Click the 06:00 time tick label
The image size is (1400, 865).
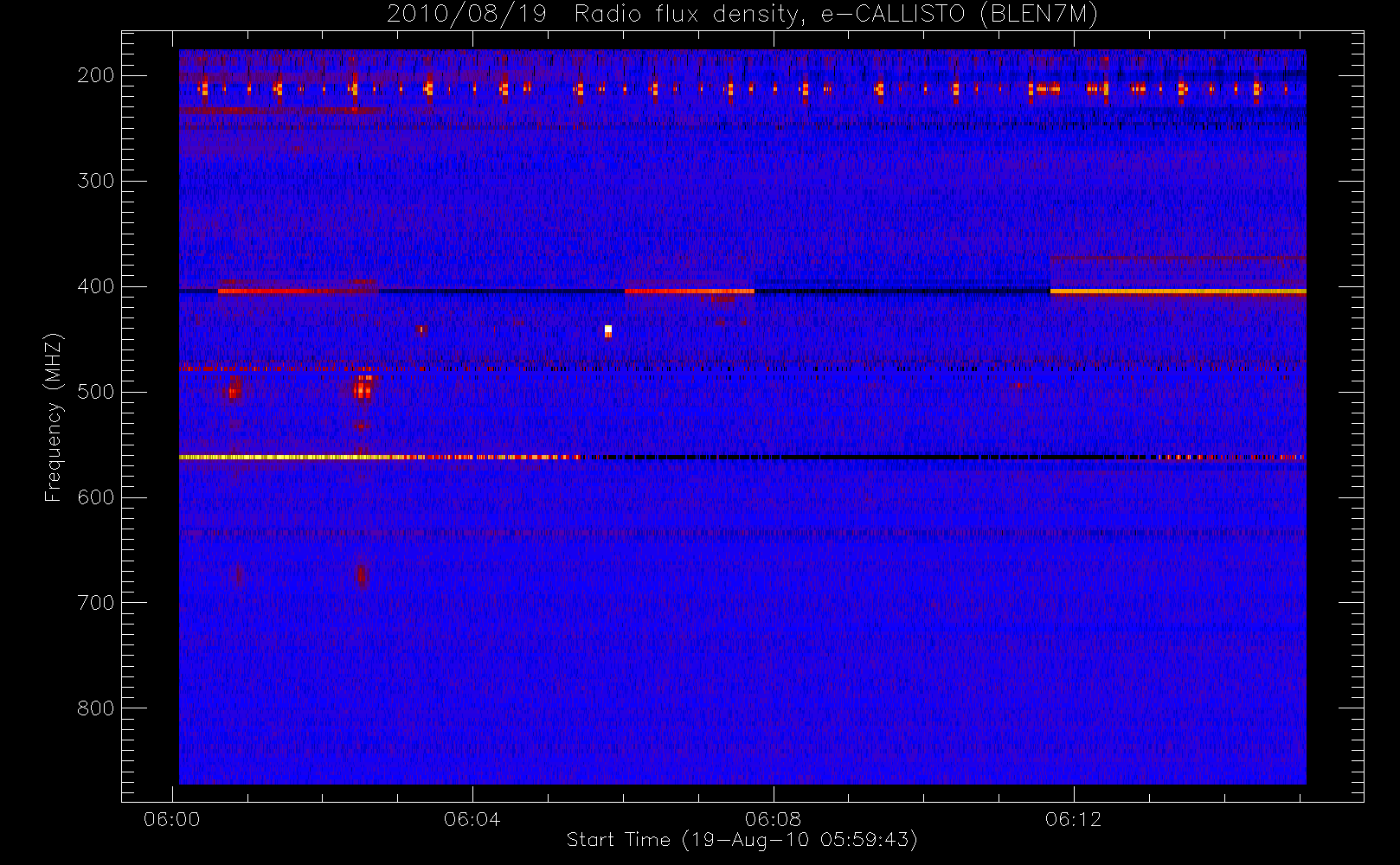tap(171, 819)
